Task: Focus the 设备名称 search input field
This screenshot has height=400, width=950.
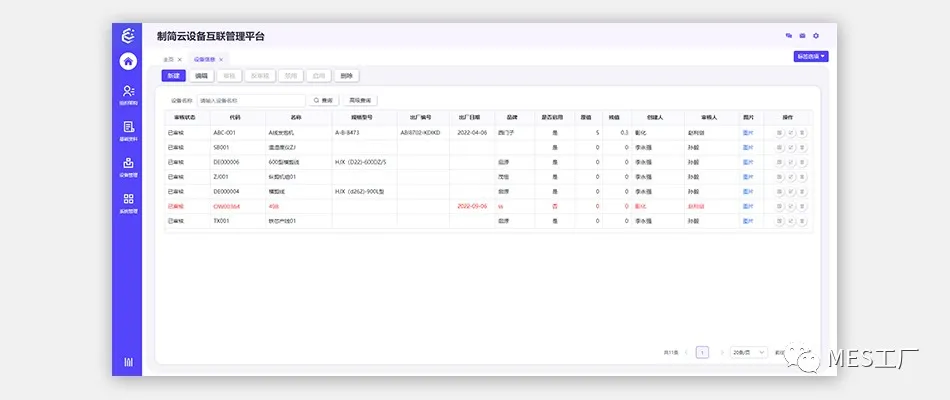Action: click(x=250, y=101)
